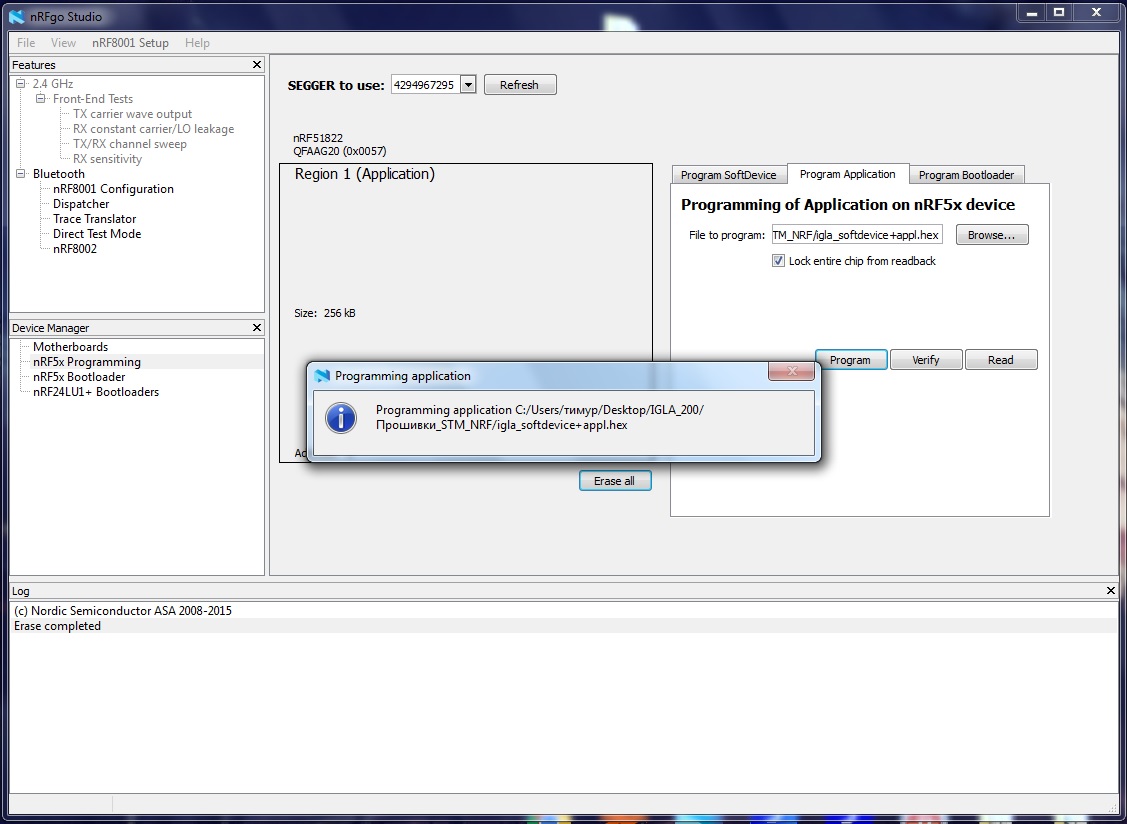The image size is (1127, 824).
Task: Click the "nRF51822" chip name text
Action: pos(318,138)
